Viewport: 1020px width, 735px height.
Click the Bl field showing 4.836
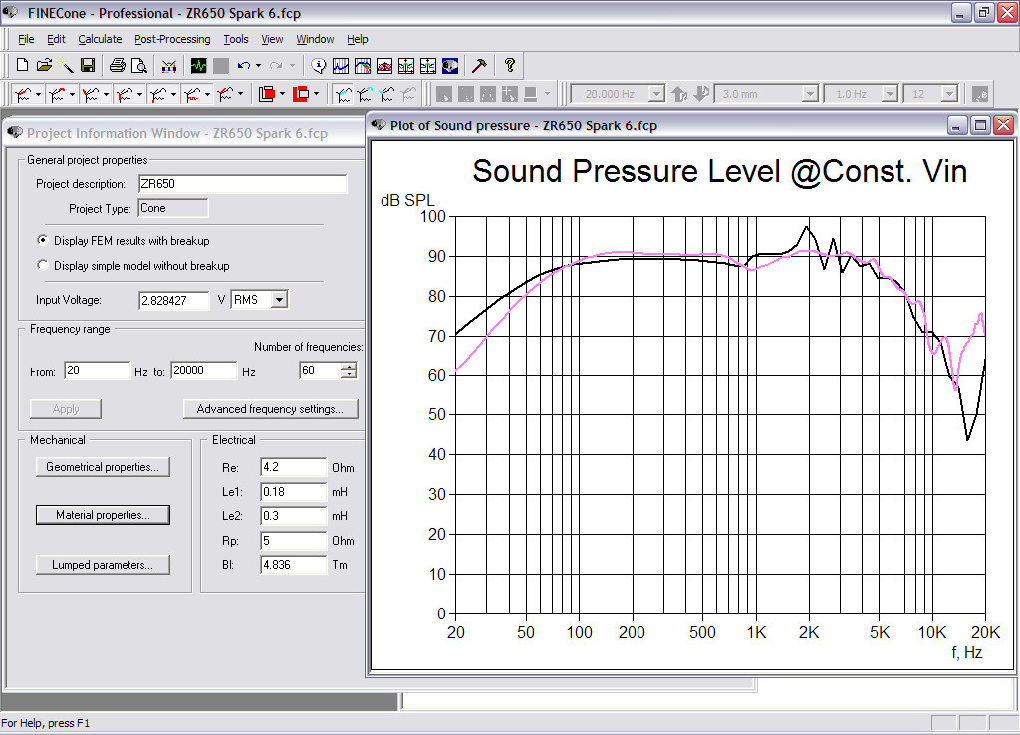coord(293,565)
